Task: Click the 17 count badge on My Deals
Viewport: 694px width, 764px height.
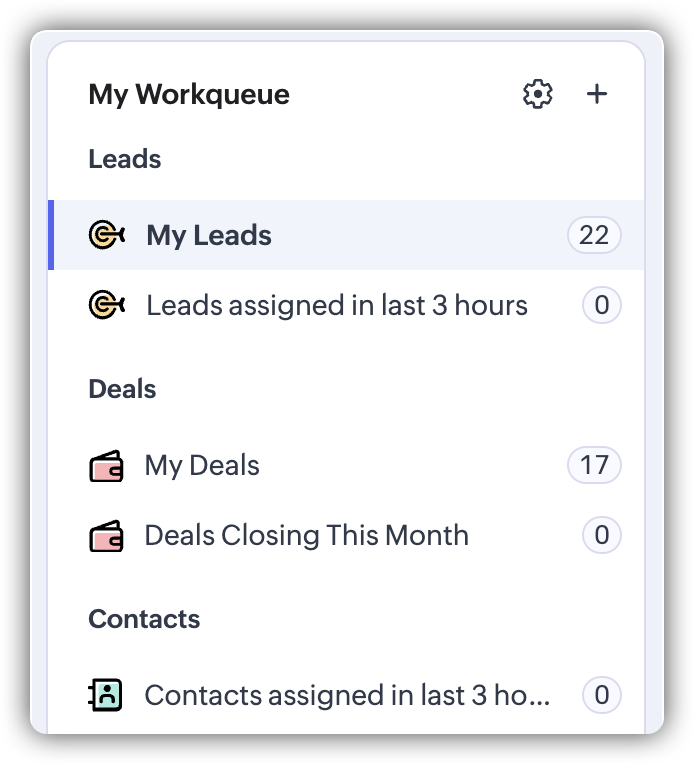Action: click(594, 466)
